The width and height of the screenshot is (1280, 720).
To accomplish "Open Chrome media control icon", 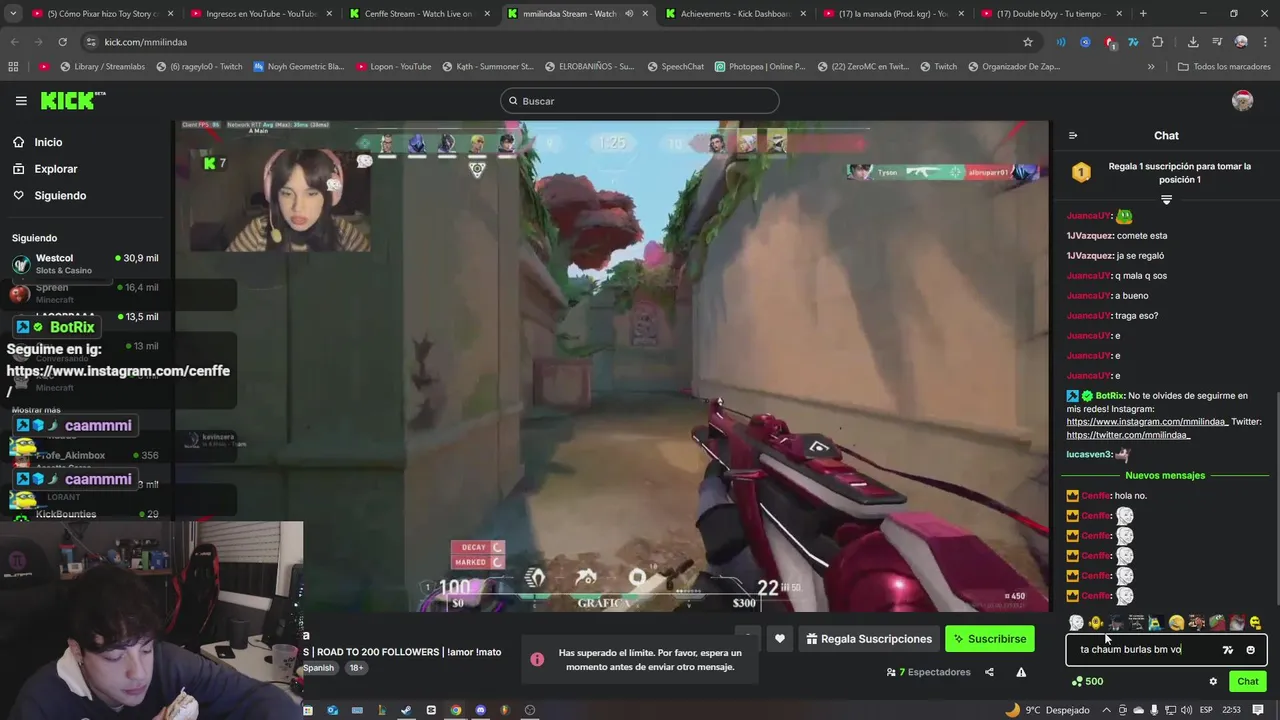I will pos(1217,42).
